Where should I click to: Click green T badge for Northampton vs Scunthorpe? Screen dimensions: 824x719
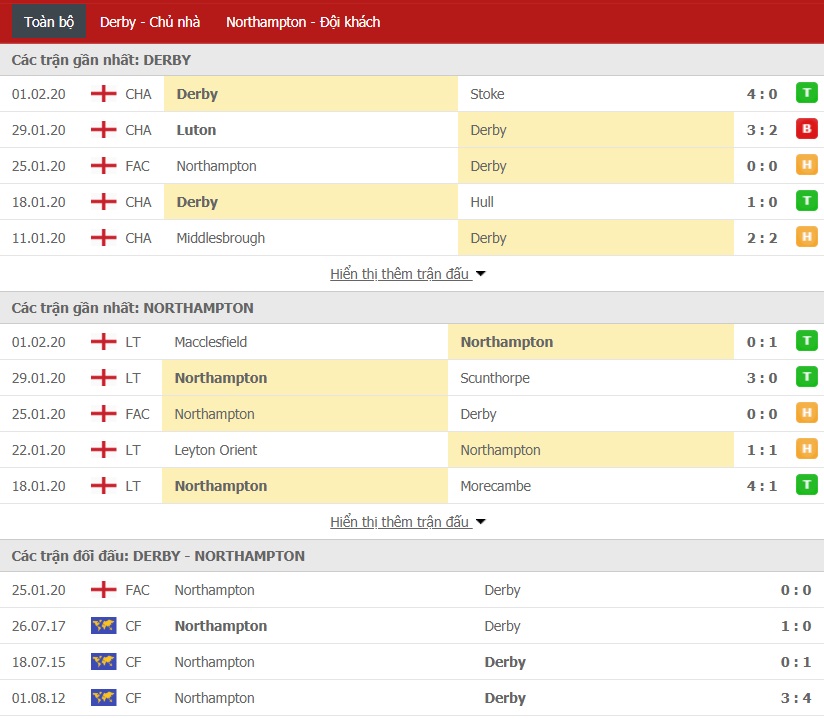[807, 377]
